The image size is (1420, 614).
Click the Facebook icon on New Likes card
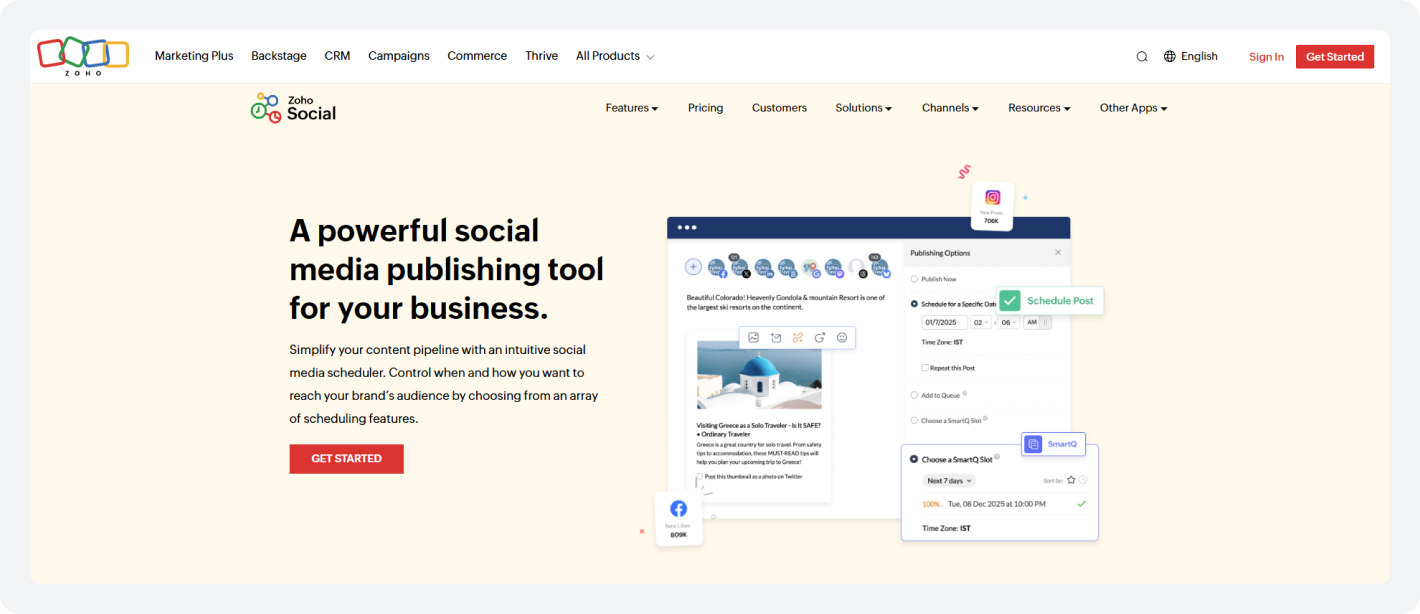[679, 508]
